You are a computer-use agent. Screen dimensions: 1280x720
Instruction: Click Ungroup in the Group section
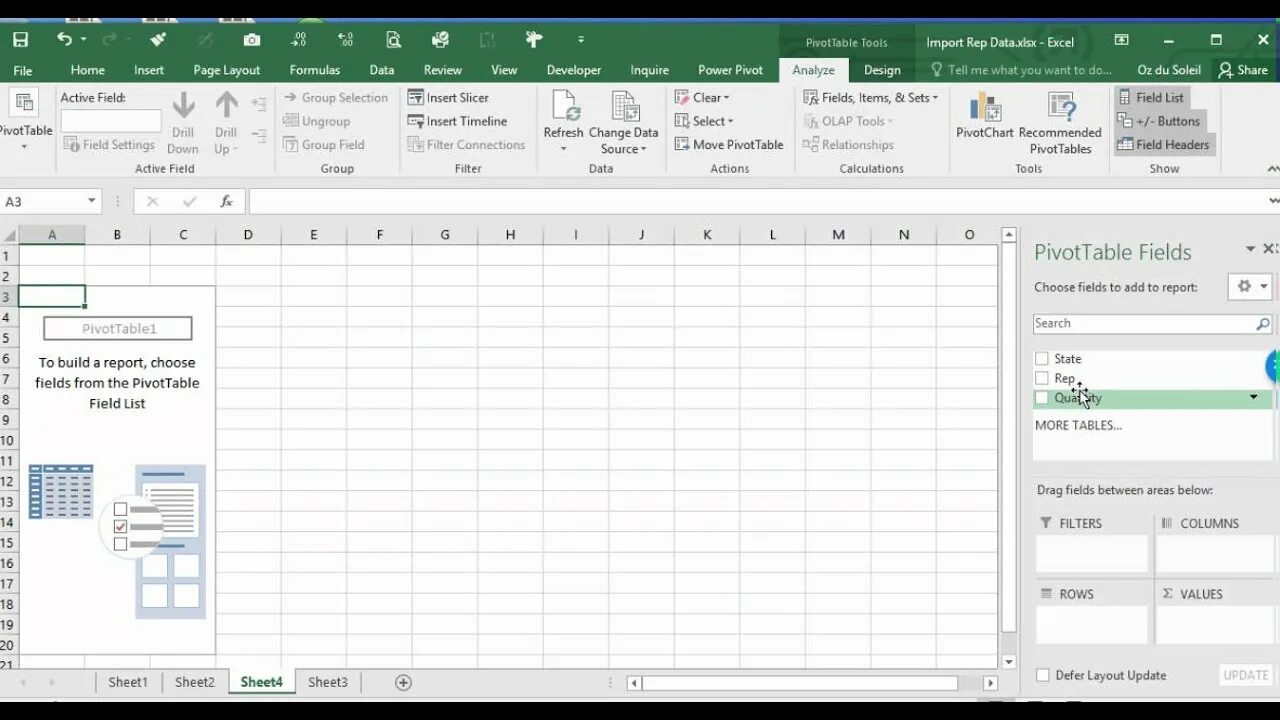(x=316, y=121)
